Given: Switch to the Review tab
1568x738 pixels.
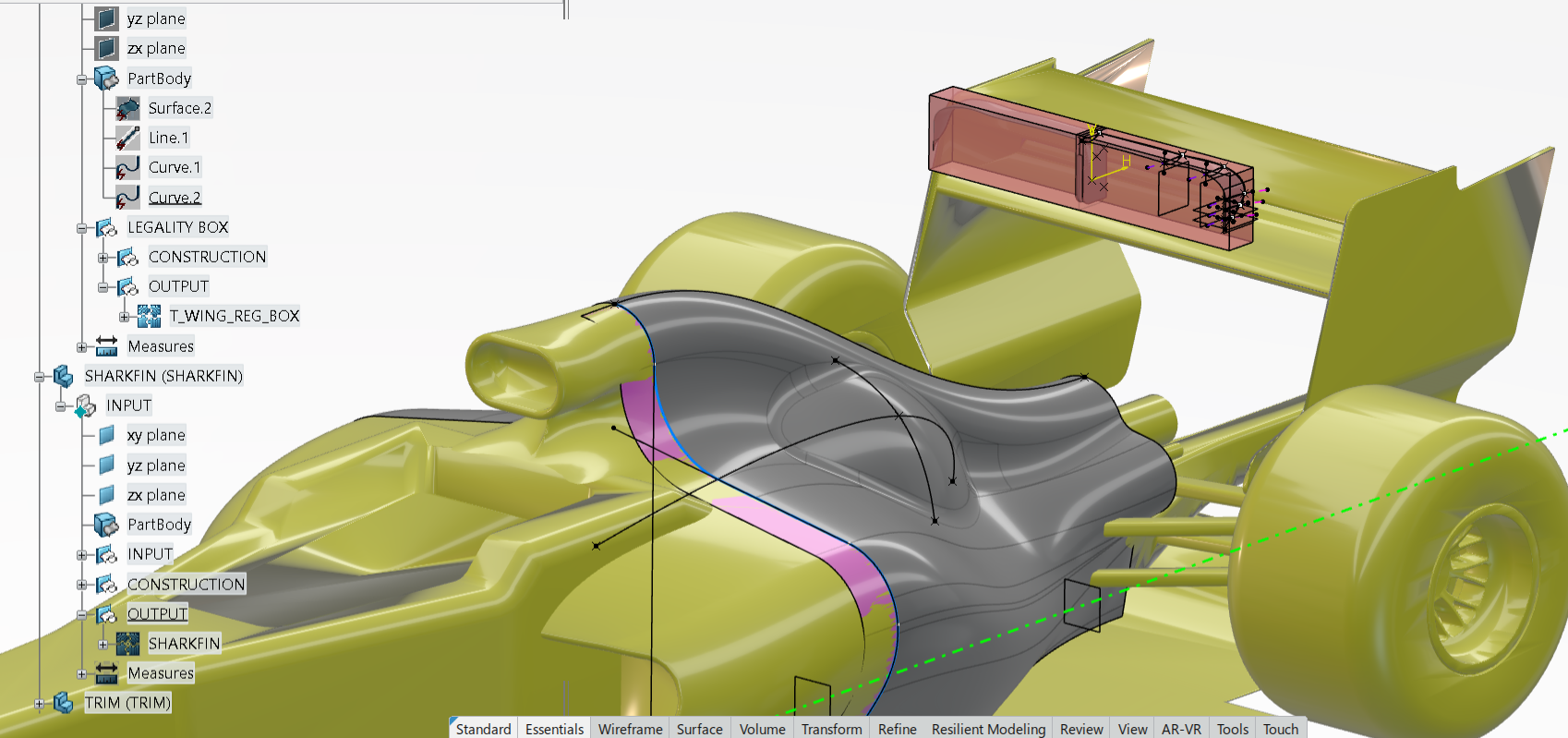Looking at the screenshot, I should (1081, 729).
